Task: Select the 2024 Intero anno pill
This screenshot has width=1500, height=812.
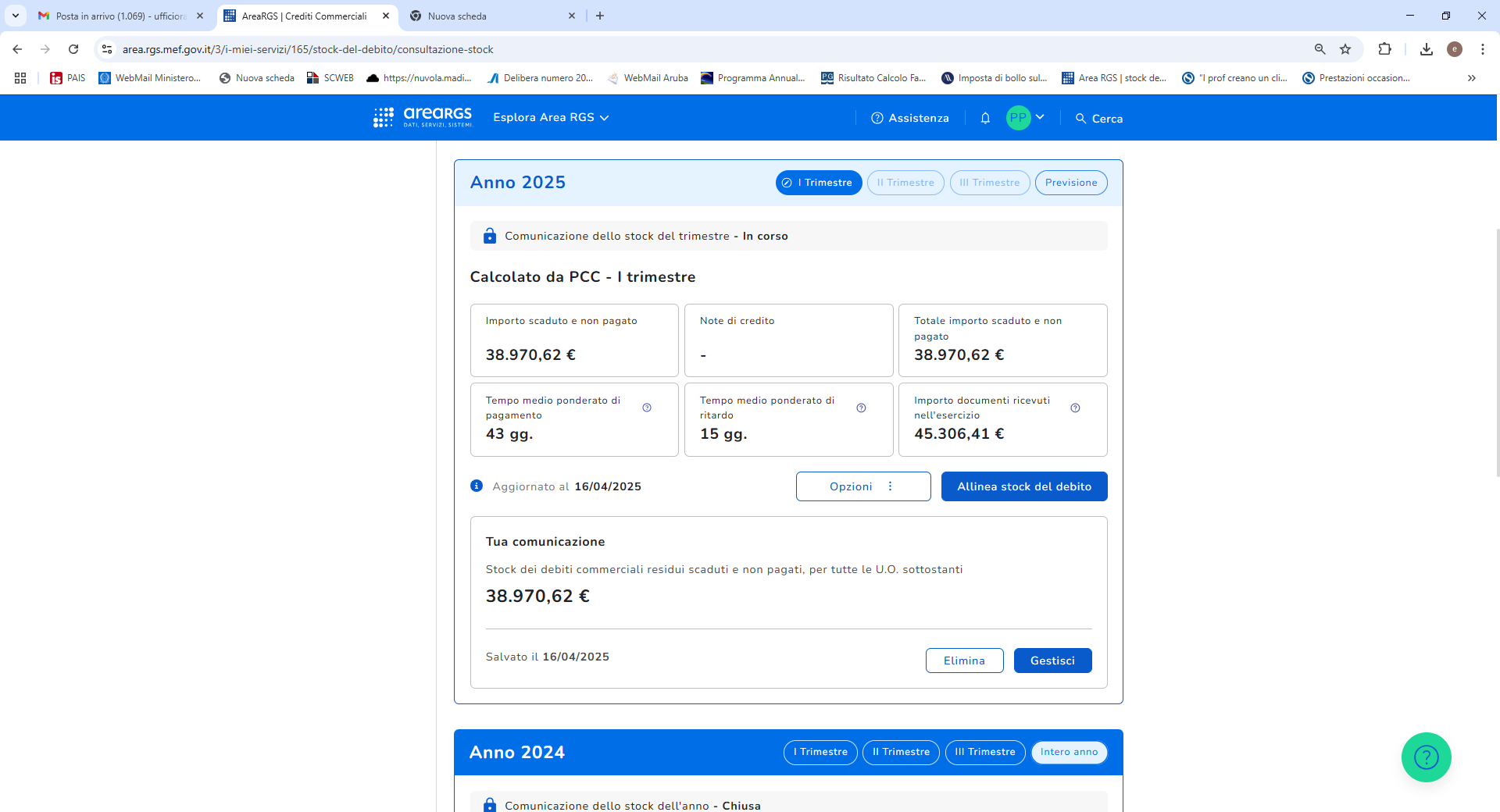Action: (x=1069, y=752)
